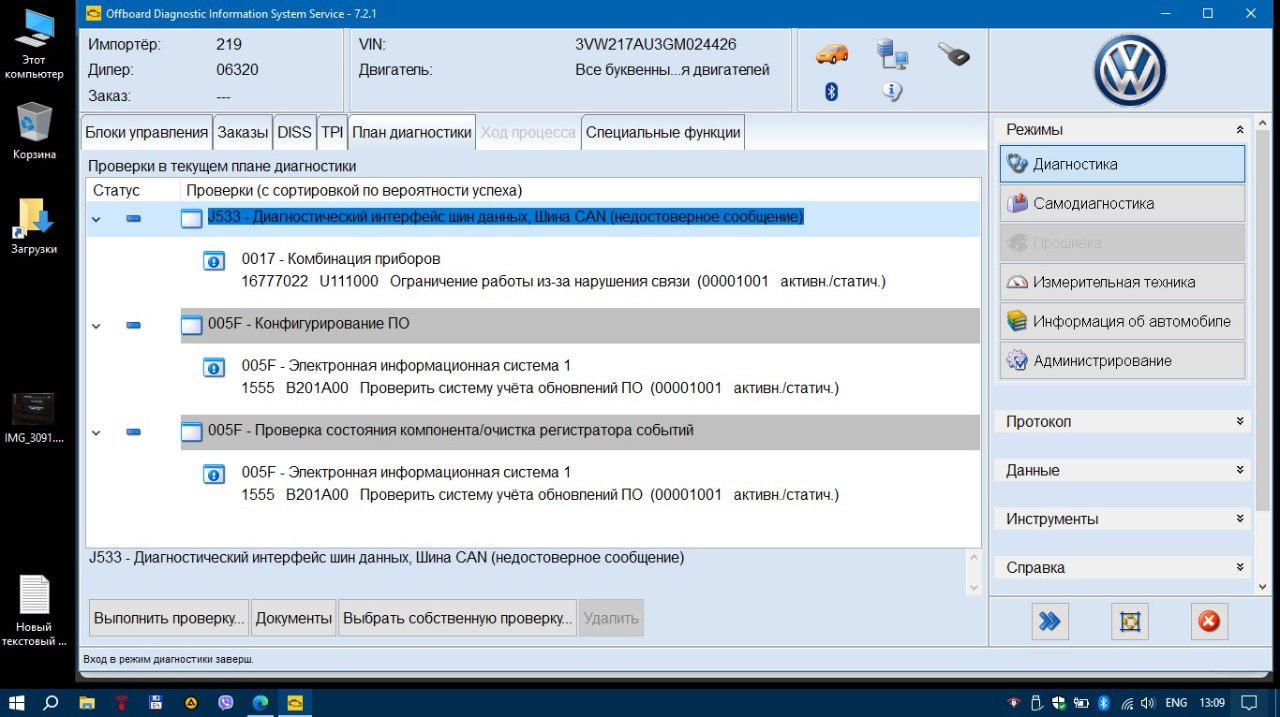Viewport: 1280px width, 717px height.
Task: Click window icon beside J533 test
Action: (x=191, y=218)
